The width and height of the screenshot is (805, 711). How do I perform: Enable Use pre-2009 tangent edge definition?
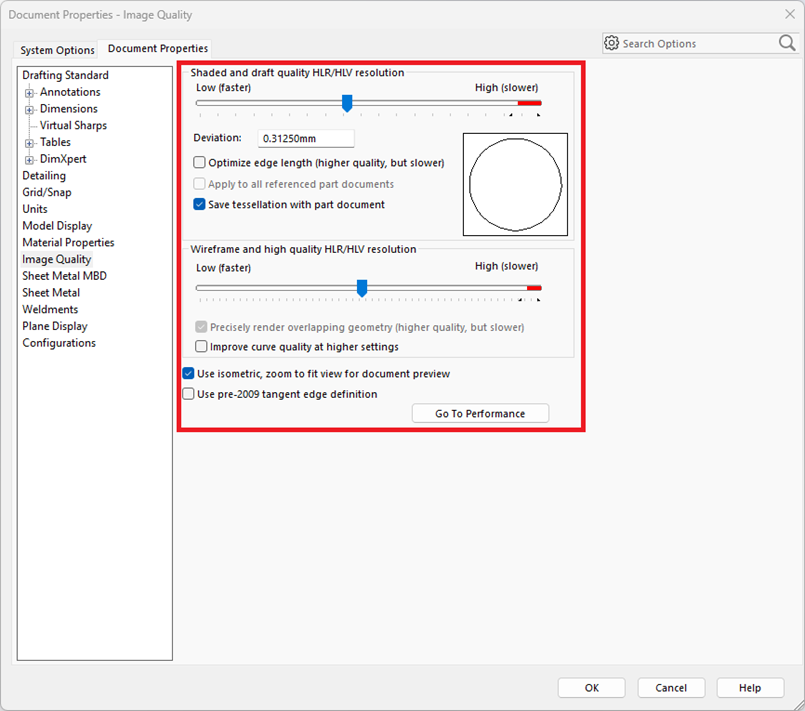coord(188,394)
